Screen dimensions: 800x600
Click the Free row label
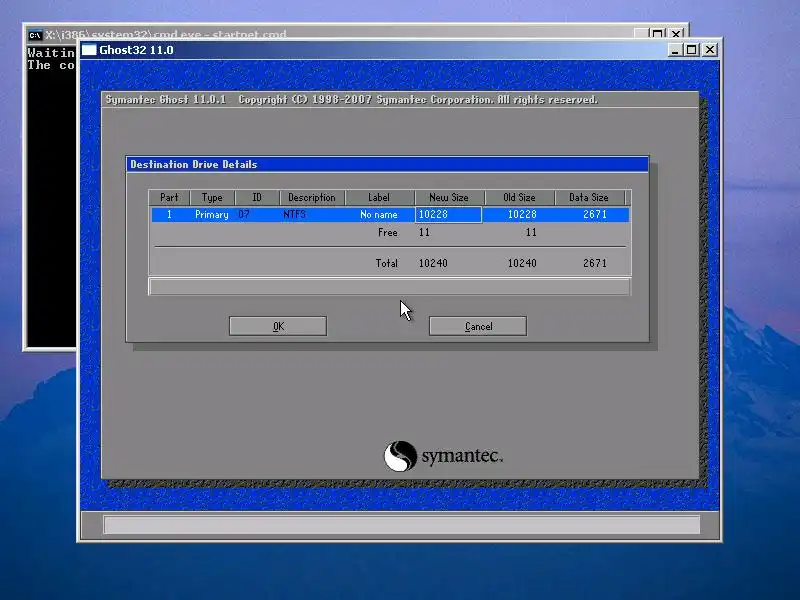[x=388, y=233]
